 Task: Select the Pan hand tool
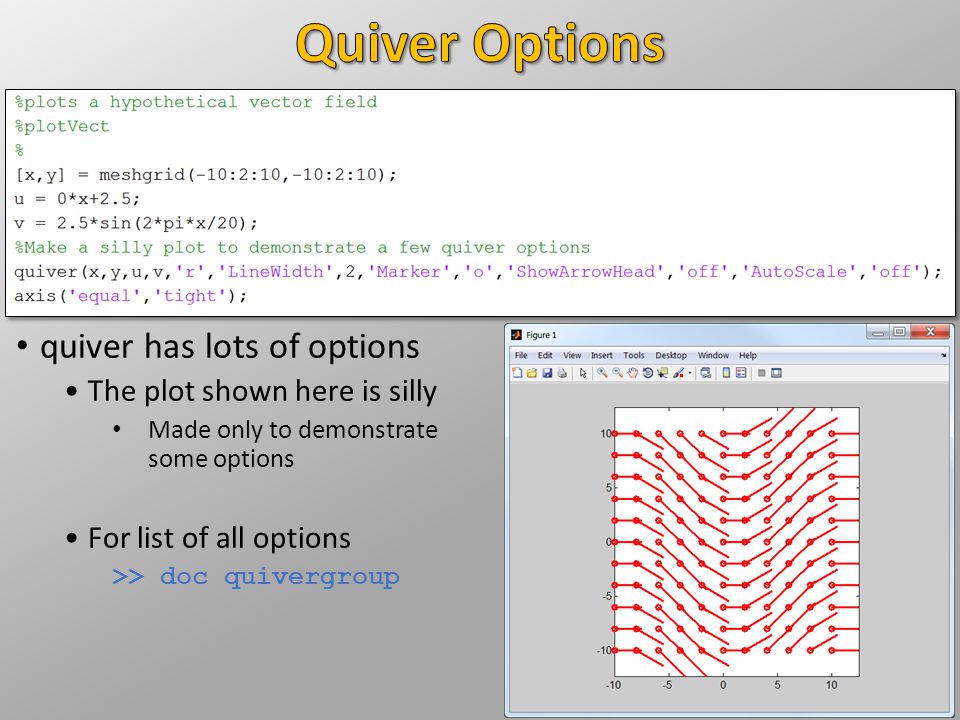[x=632, y=373]
